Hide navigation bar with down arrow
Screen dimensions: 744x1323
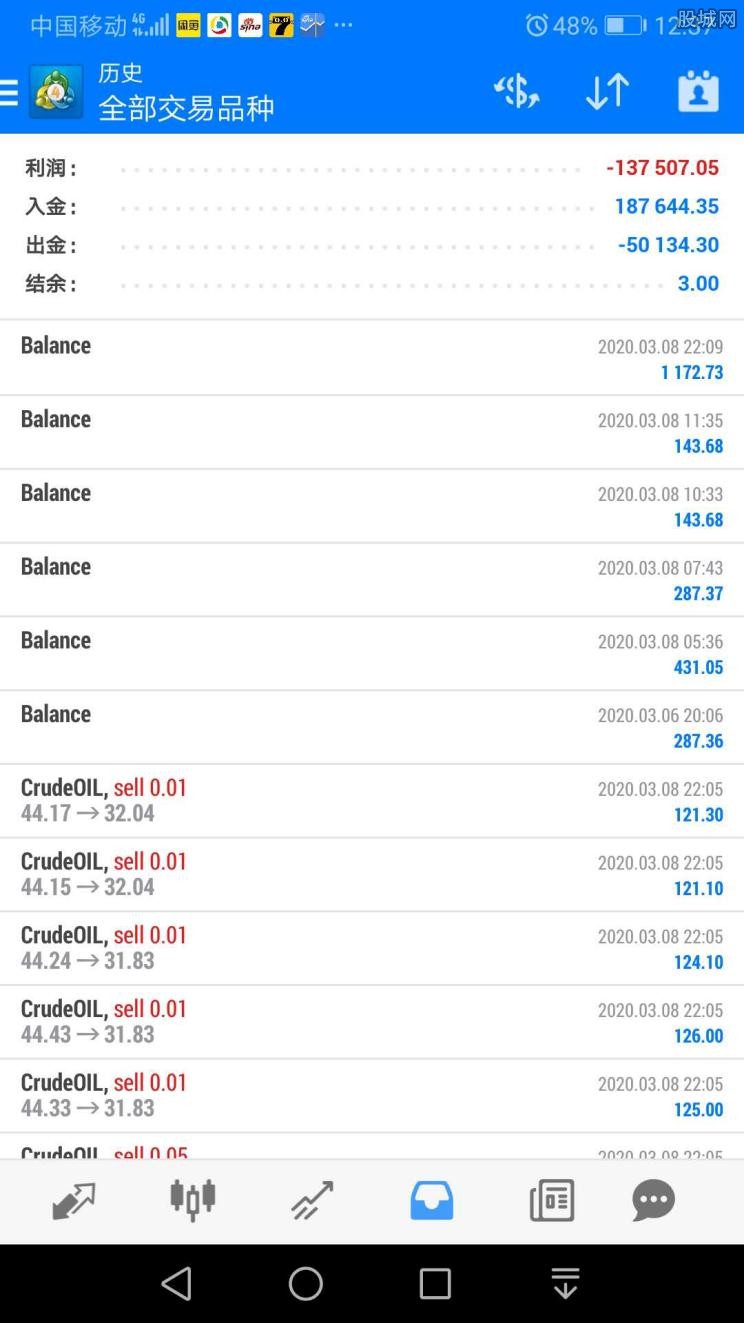tap(565, 1284)
